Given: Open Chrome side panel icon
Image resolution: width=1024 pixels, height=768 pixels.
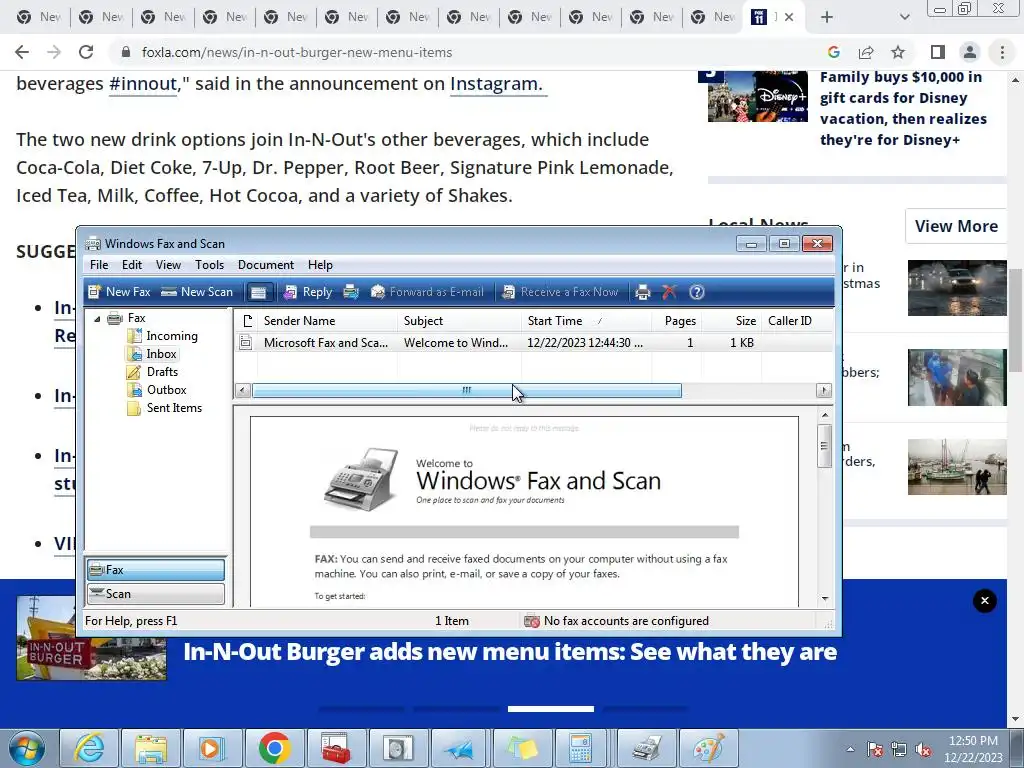Looking at the screenshot, I should click(938, 52).
